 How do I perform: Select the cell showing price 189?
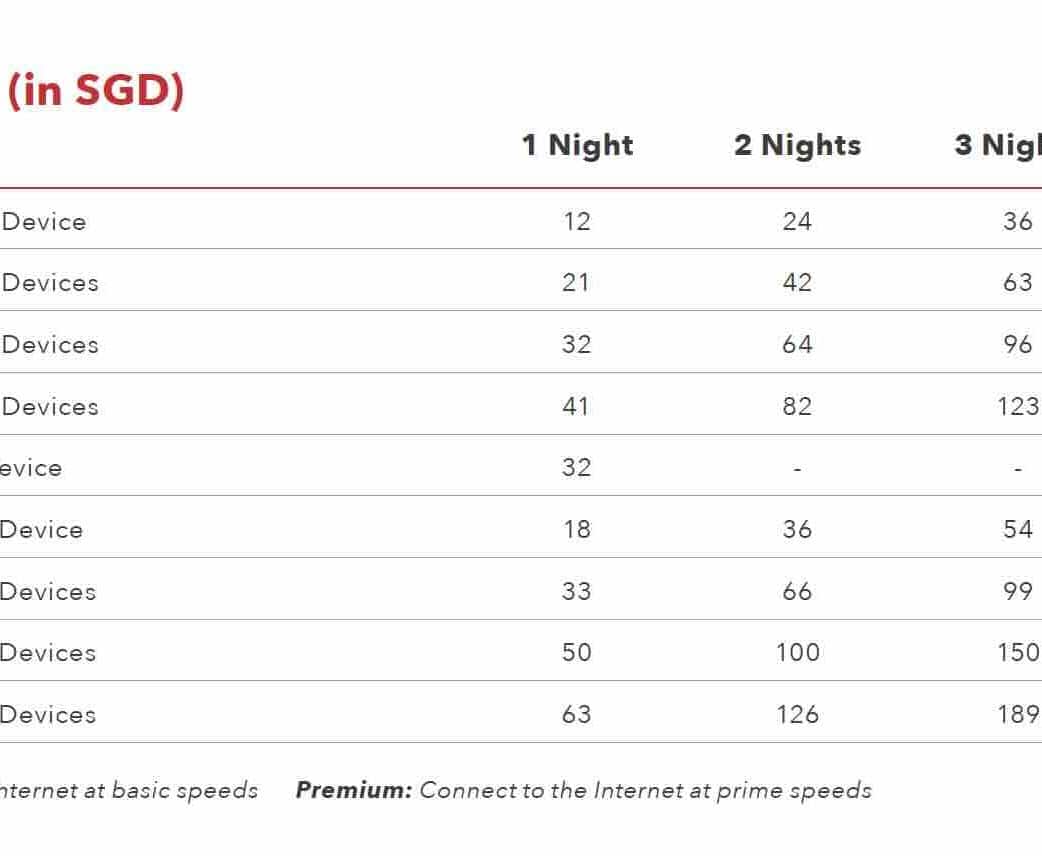pyautogui.click(x=1018, y=715)
